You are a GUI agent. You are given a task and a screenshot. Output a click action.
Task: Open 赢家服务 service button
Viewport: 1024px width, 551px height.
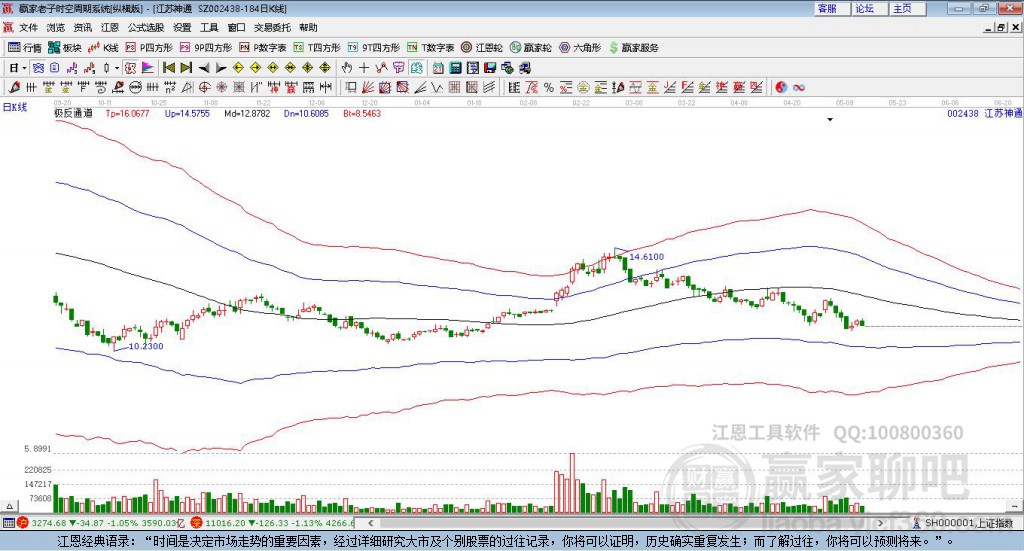point(633,48)
